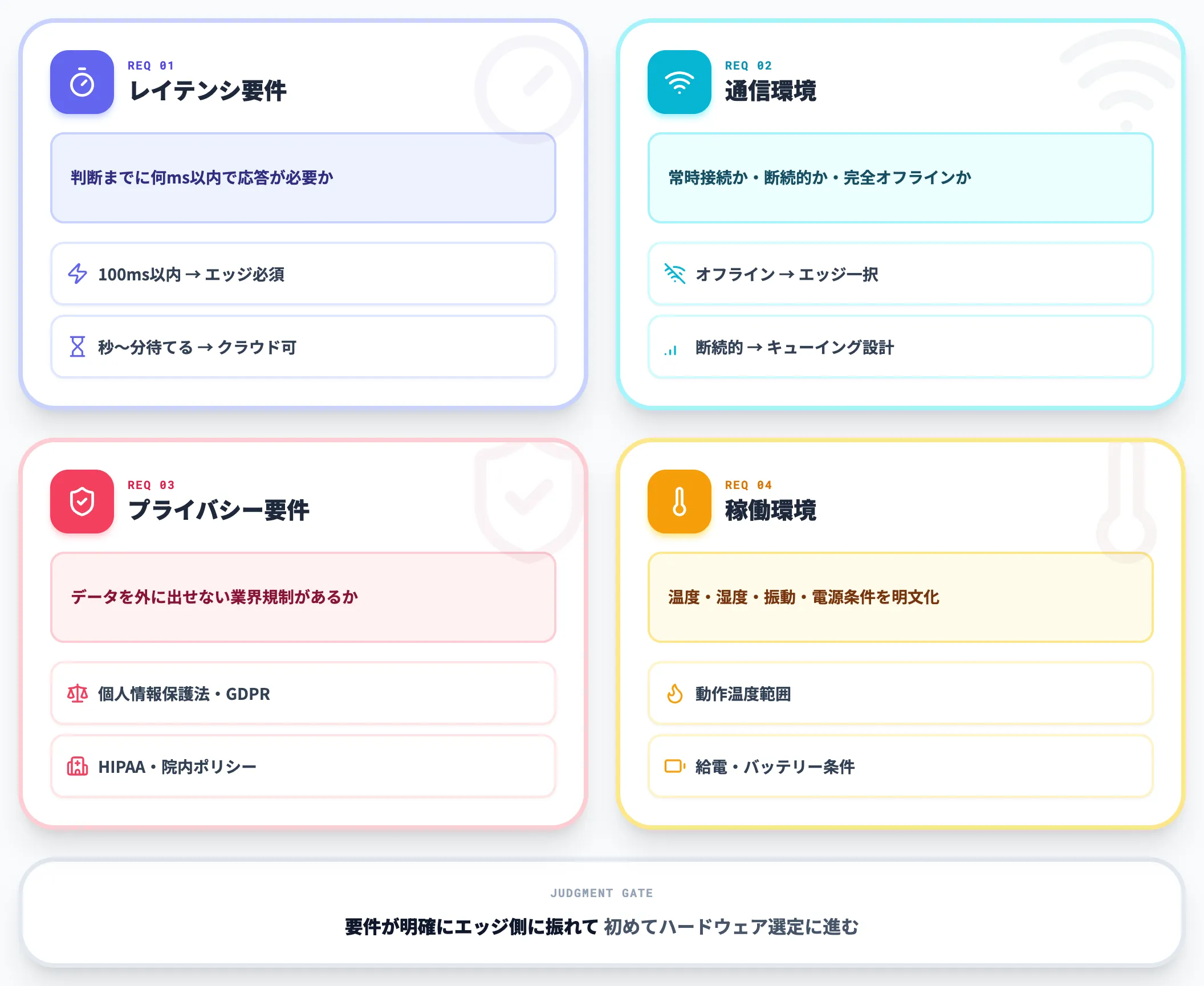Click the shield check icon for プライバシー要件

point(82,502)
